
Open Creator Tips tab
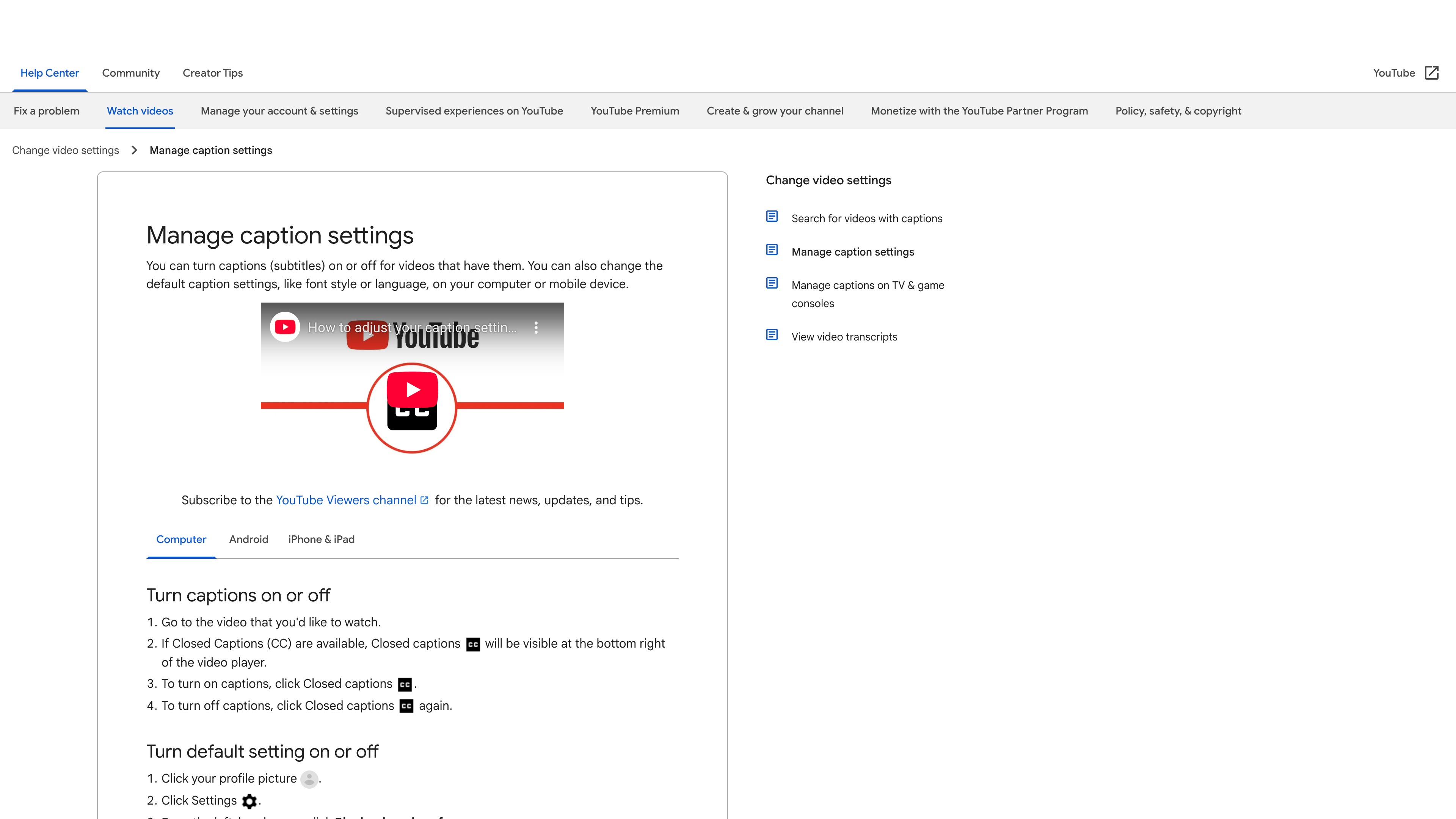click(212, 73)
